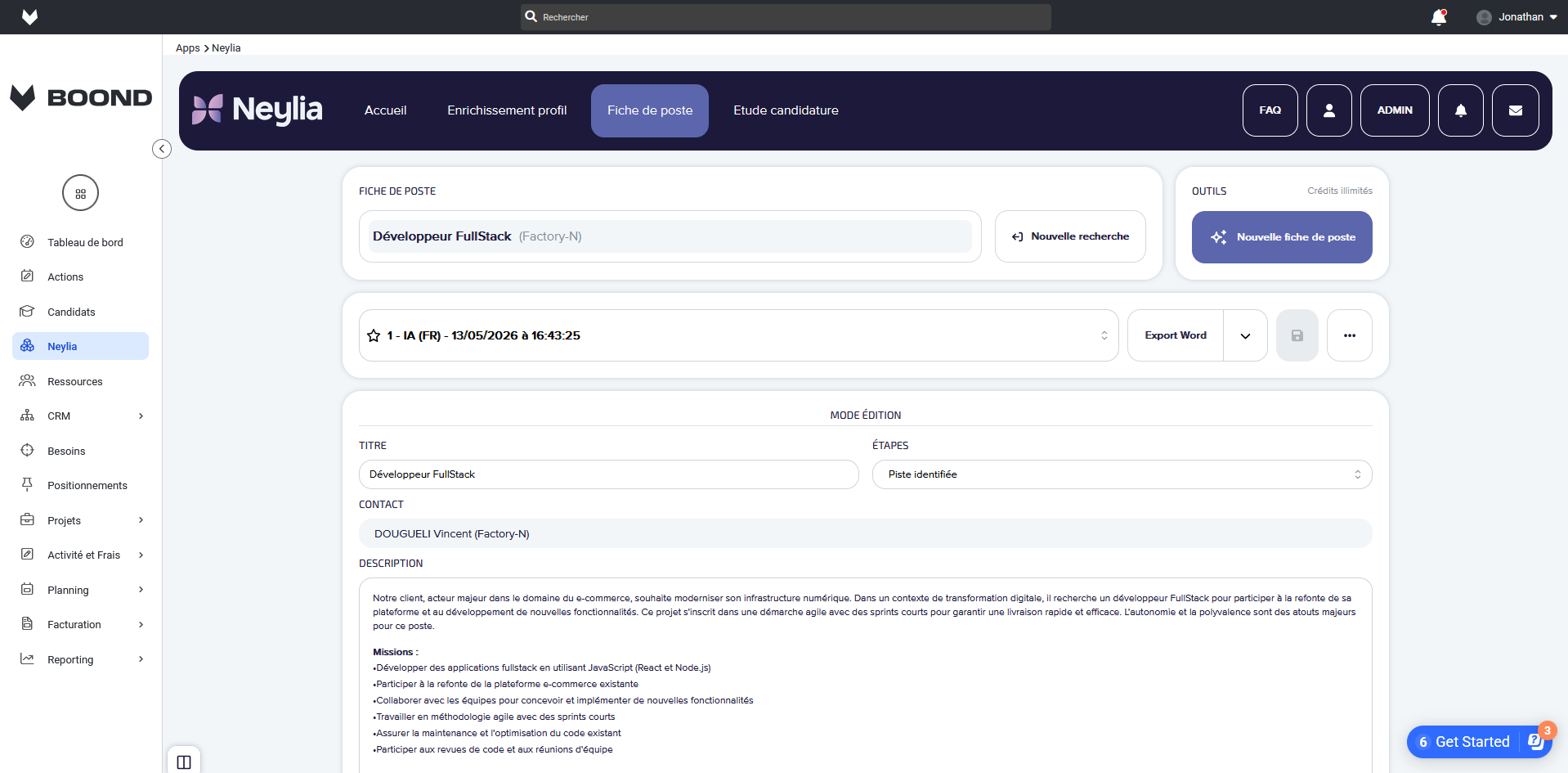The width and height of the screenshot is (1568, 773).
Task: Open the Jonathan user account menu
Action: [x=1516, y=17]
